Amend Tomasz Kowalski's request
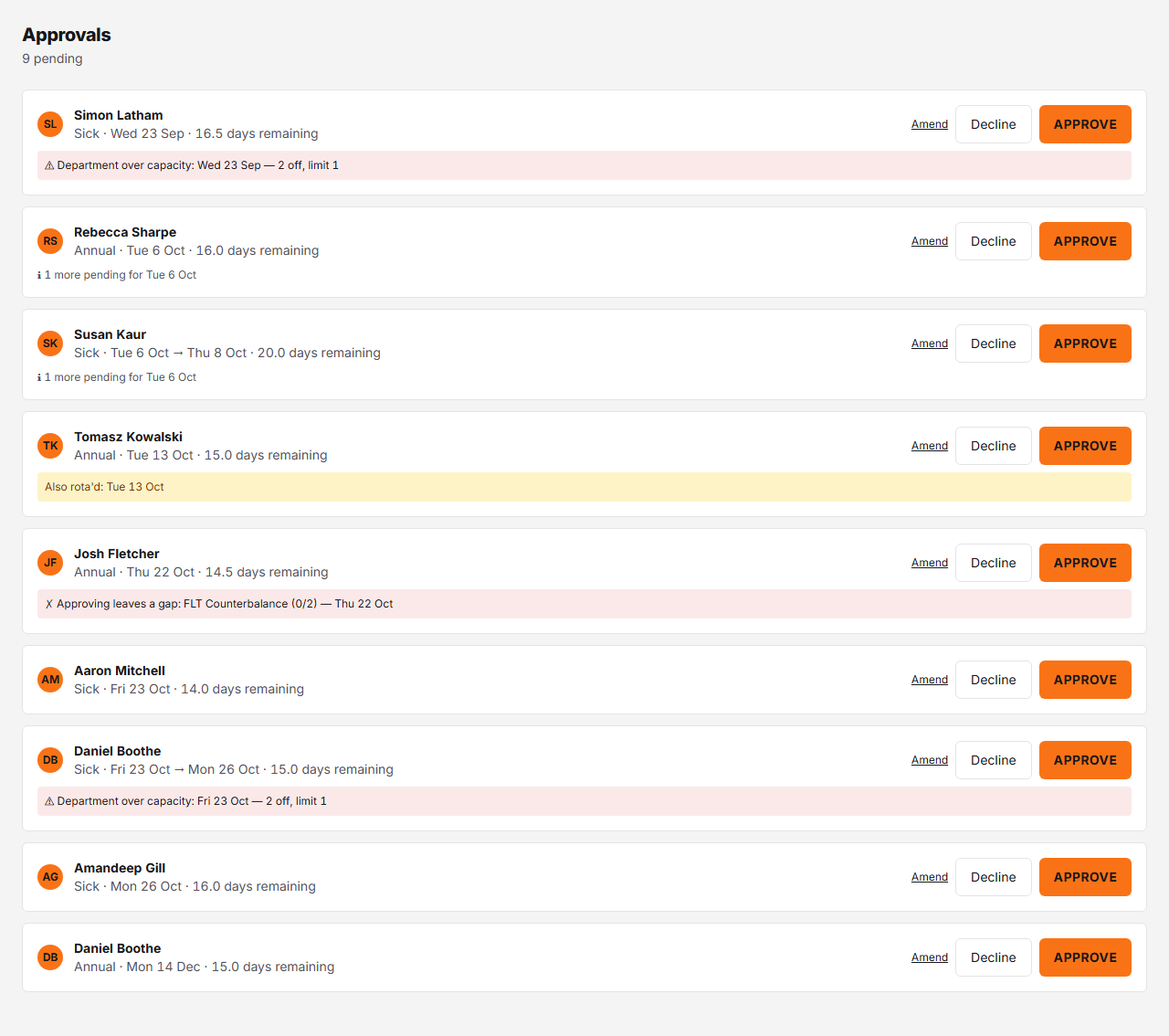This screenshot has height=1036, width=1169. coord(930,446)
